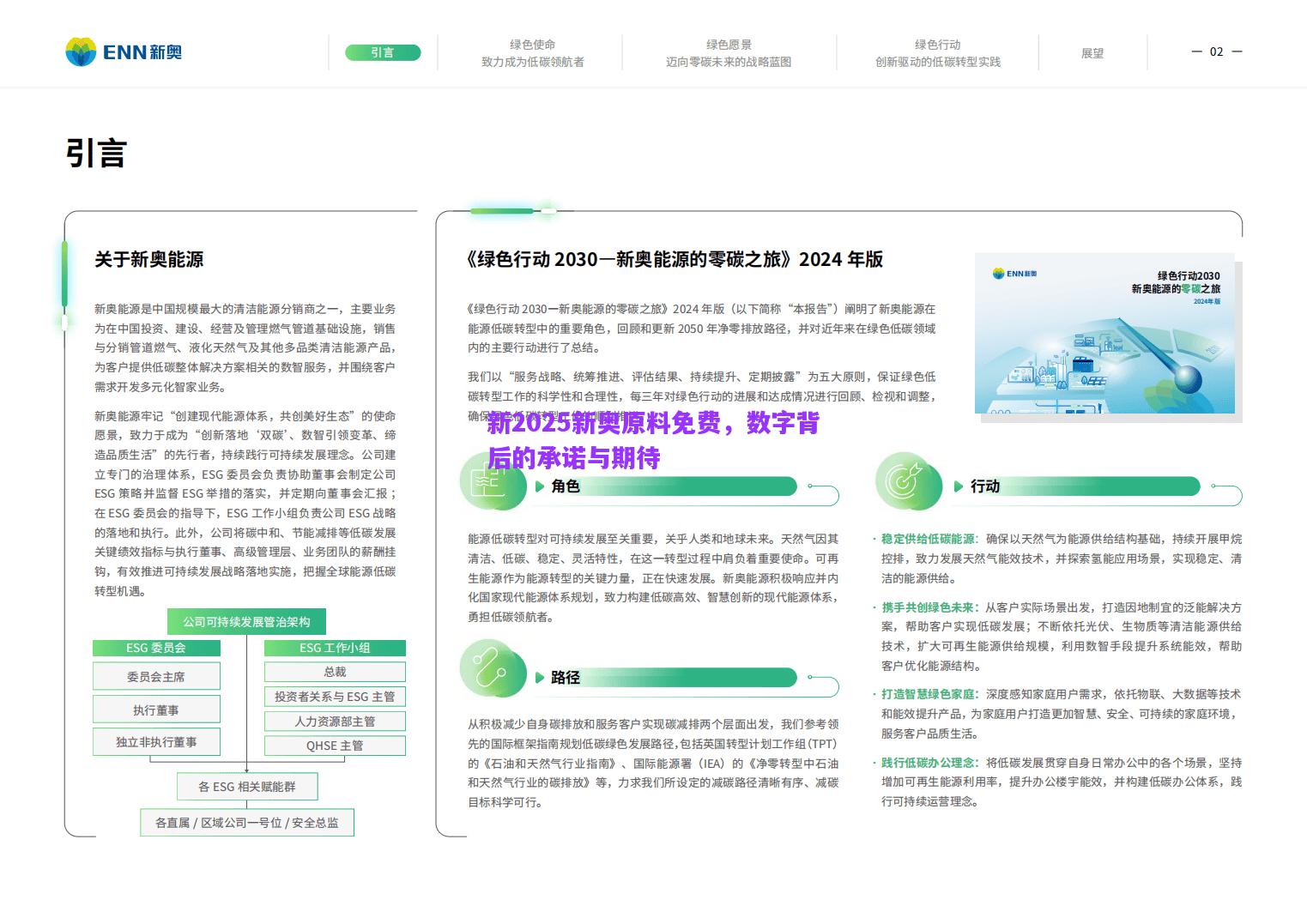The width and height of the screenshot is (1307, 924).
Task: Click the 行动 section label
Action: (x=985, y=486)
